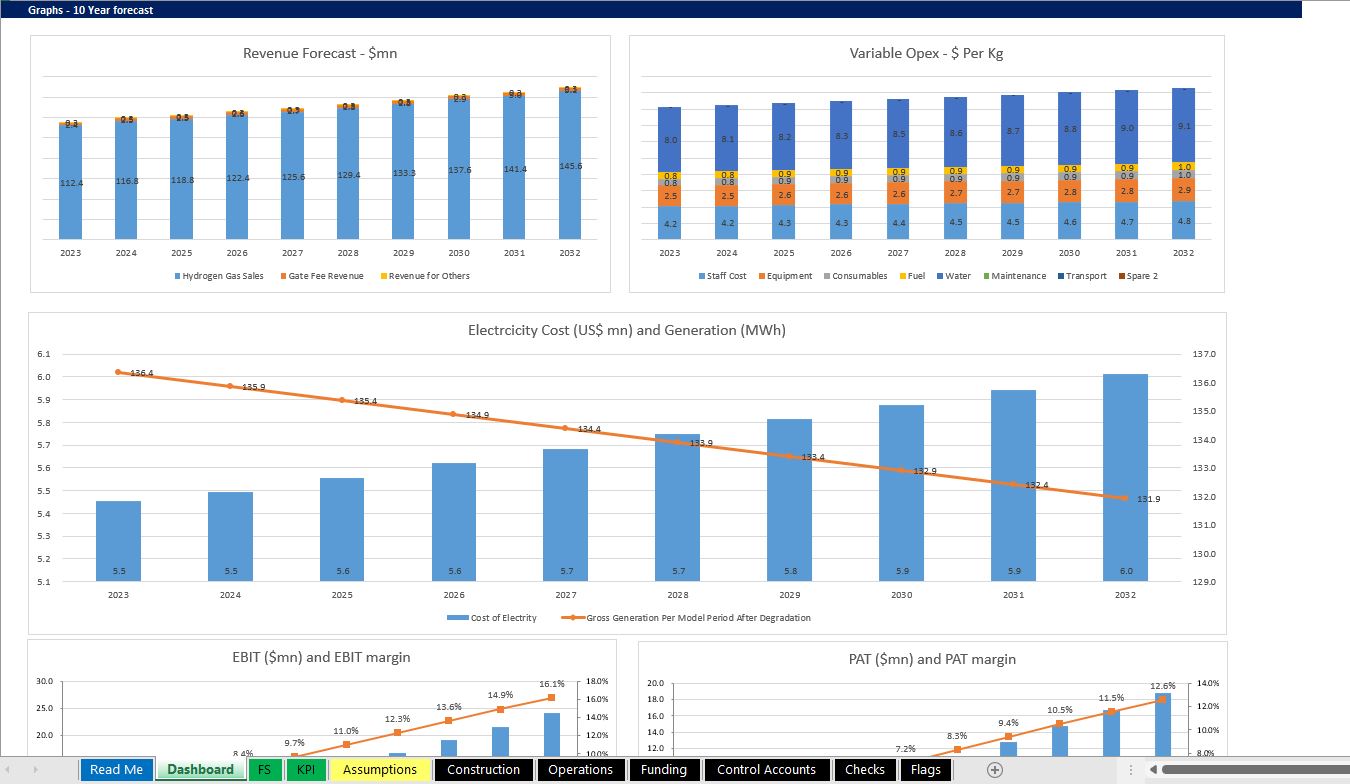Click the Staff Cost legend entry

pyautogui.click(x=722, y=276)
